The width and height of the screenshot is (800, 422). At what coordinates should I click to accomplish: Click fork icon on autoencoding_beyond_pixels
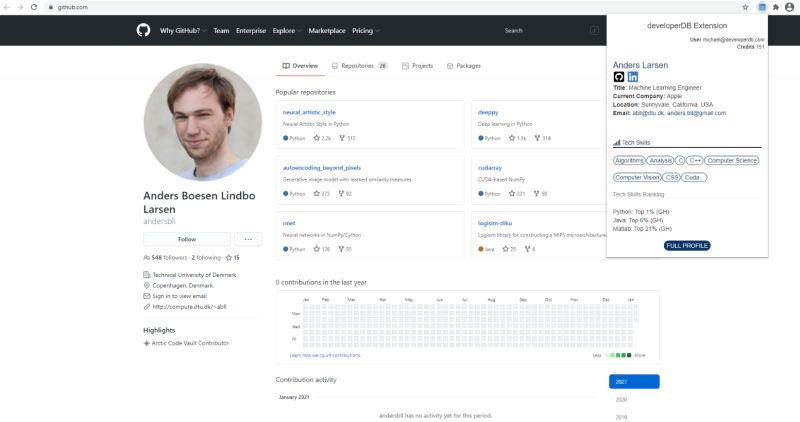341,193
